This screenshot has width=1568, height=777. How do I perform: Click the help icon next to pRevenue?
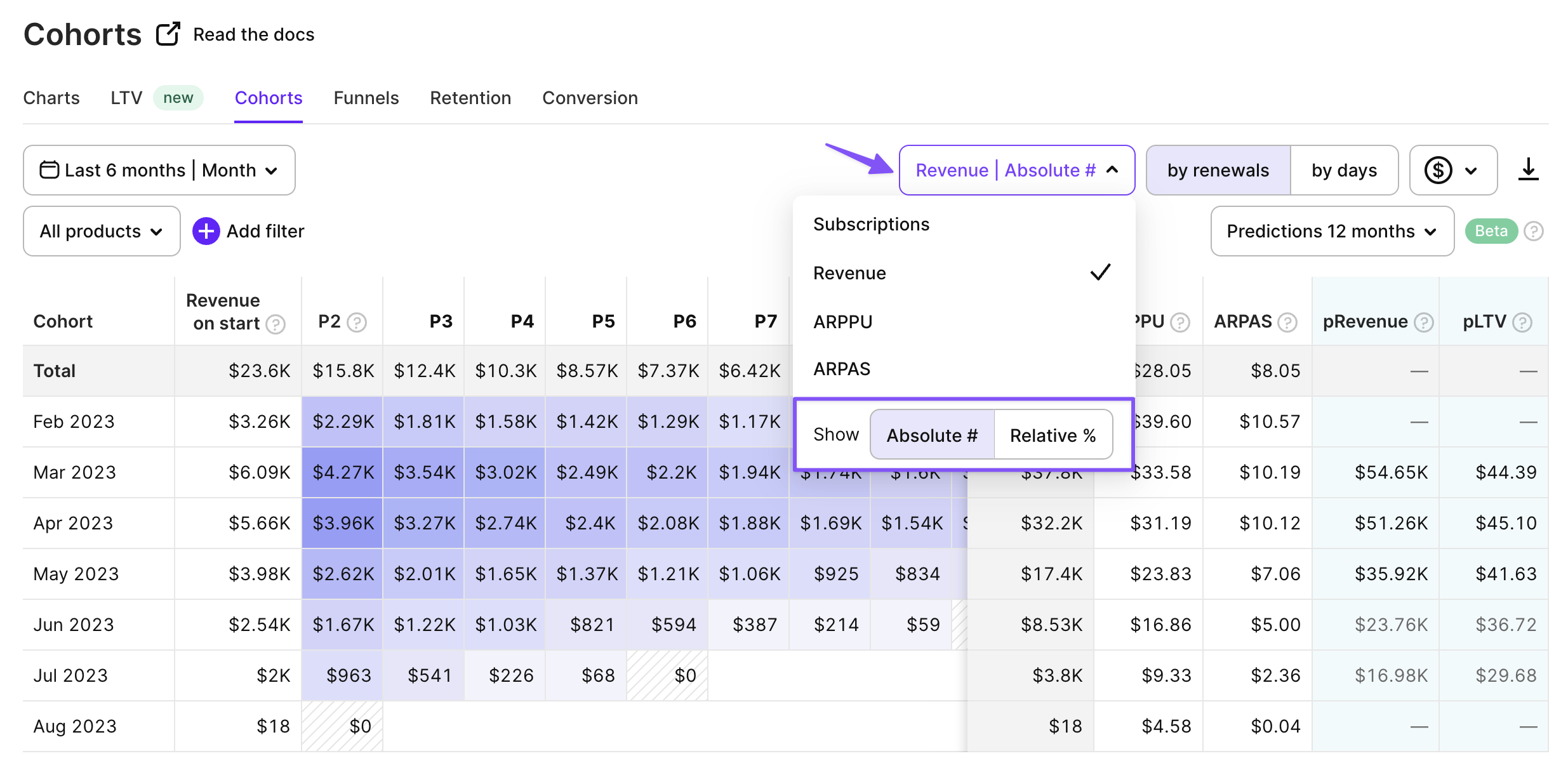[1424, 322]
